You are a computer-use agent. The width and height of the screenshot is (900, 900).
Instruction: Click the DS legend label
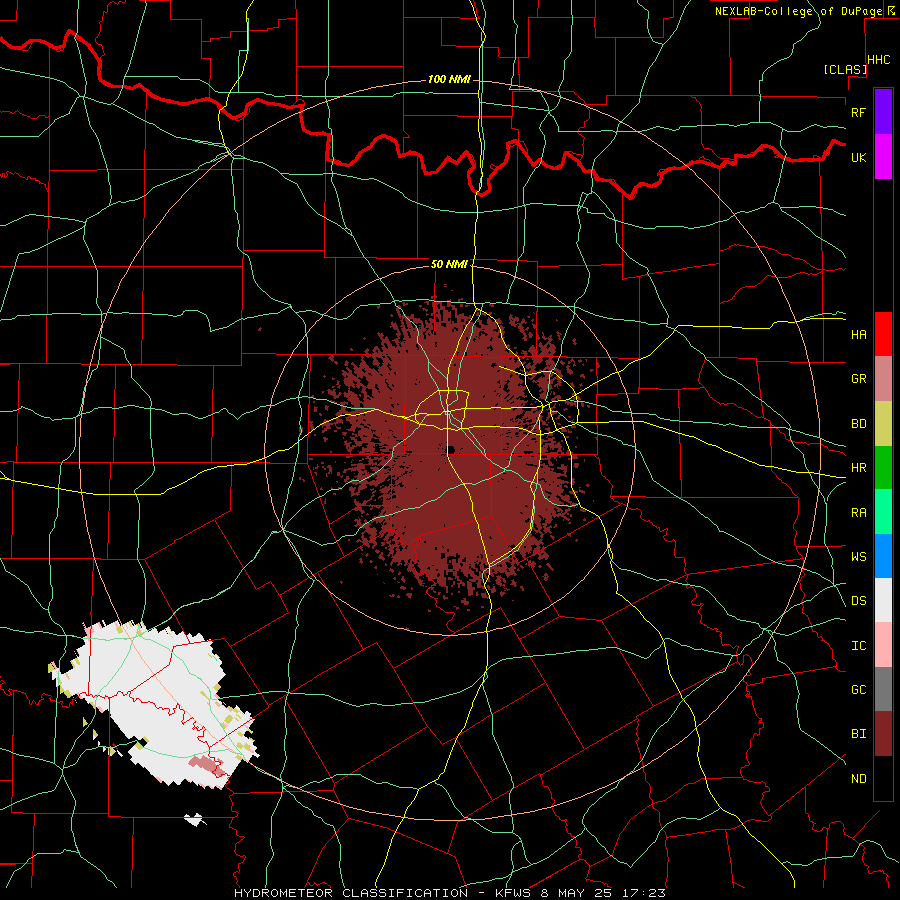(x=859, y=601)
